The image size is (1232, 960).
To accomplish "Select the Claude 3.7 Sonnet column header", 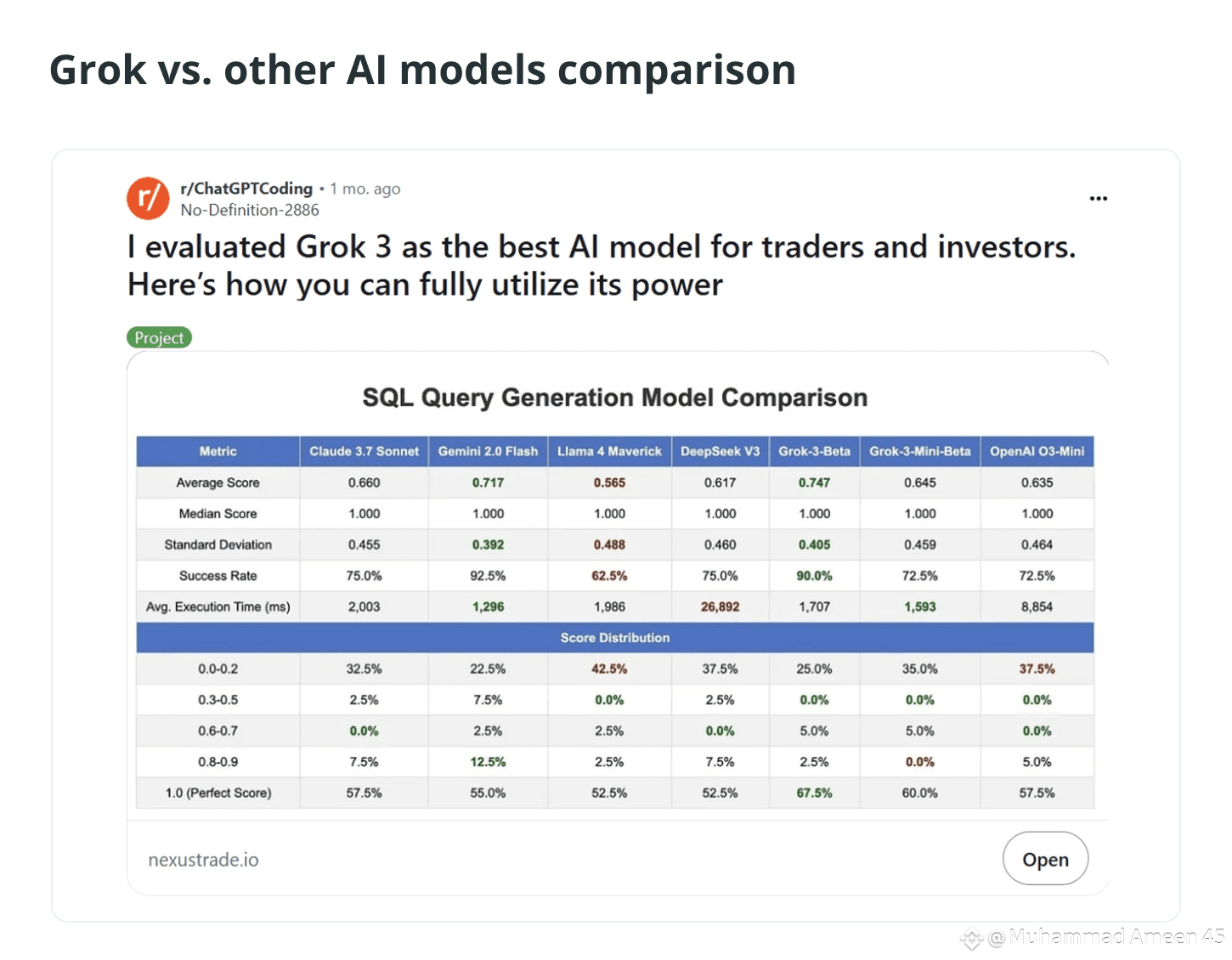I will [364, 451].
